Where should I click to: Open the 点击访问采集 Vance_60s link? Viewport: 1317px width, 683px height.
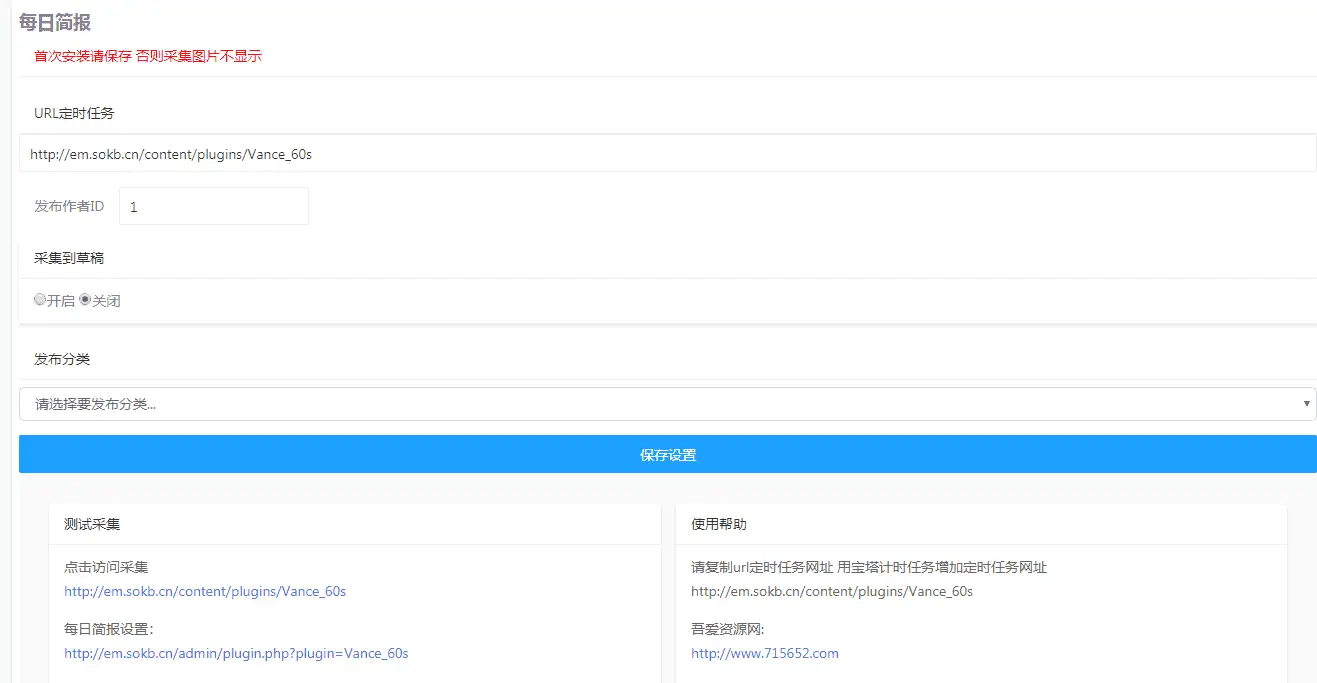pyautogui.click(x=205, y=591)
